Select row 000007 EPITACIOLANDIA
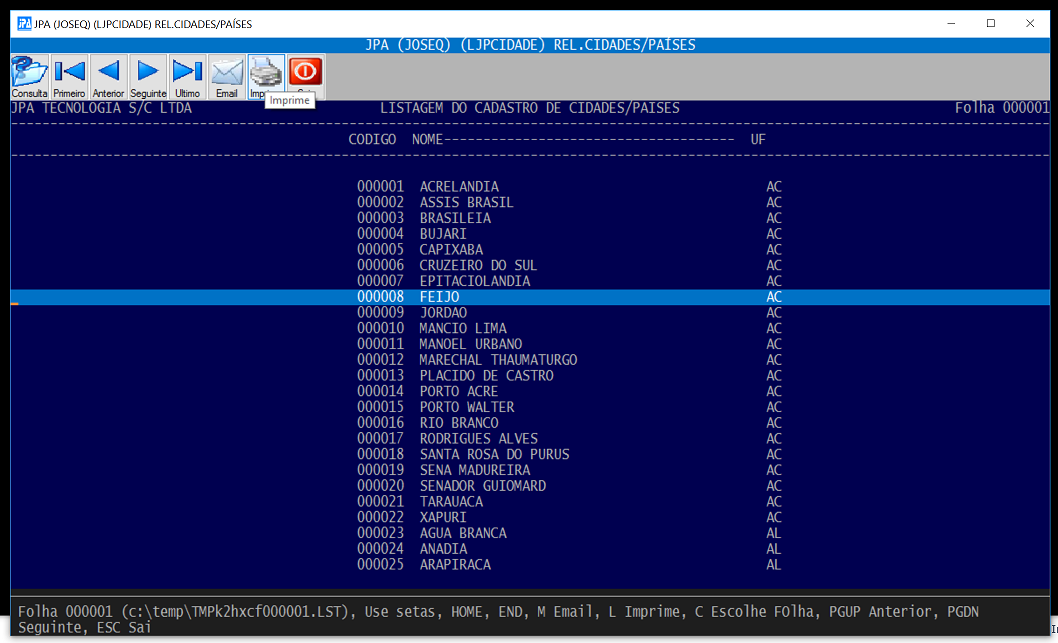1058x643 pixels. pyautogui.click(x=530, y=281)
